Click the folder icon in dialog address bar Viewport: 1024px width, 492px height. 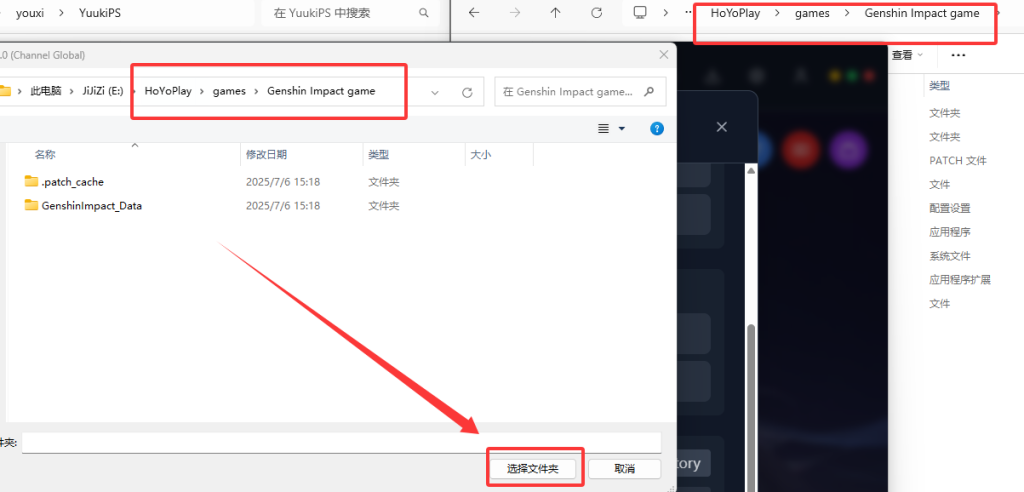5,91
